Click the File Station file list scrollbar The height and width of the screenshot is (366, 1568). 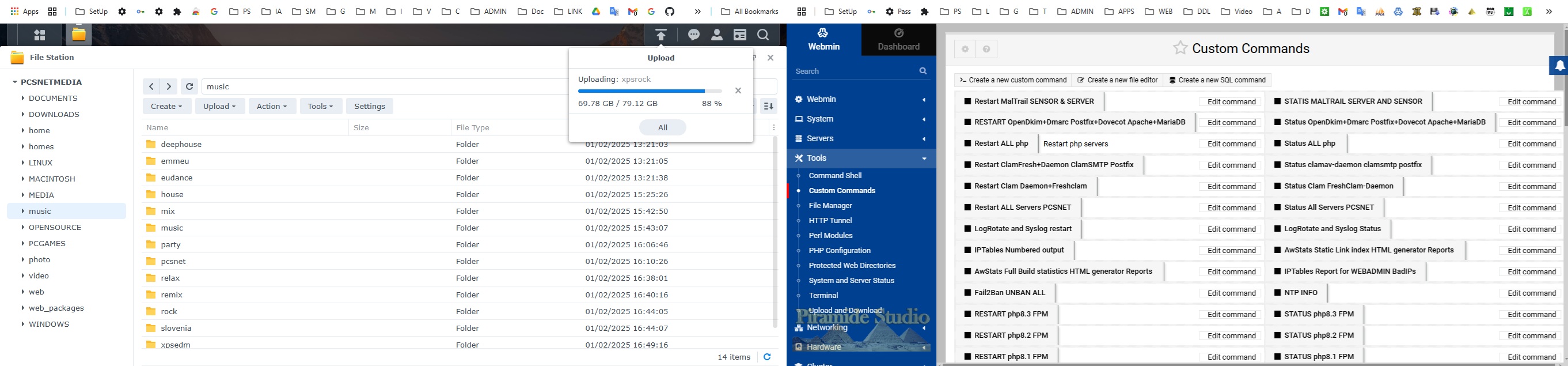point(775,231)
